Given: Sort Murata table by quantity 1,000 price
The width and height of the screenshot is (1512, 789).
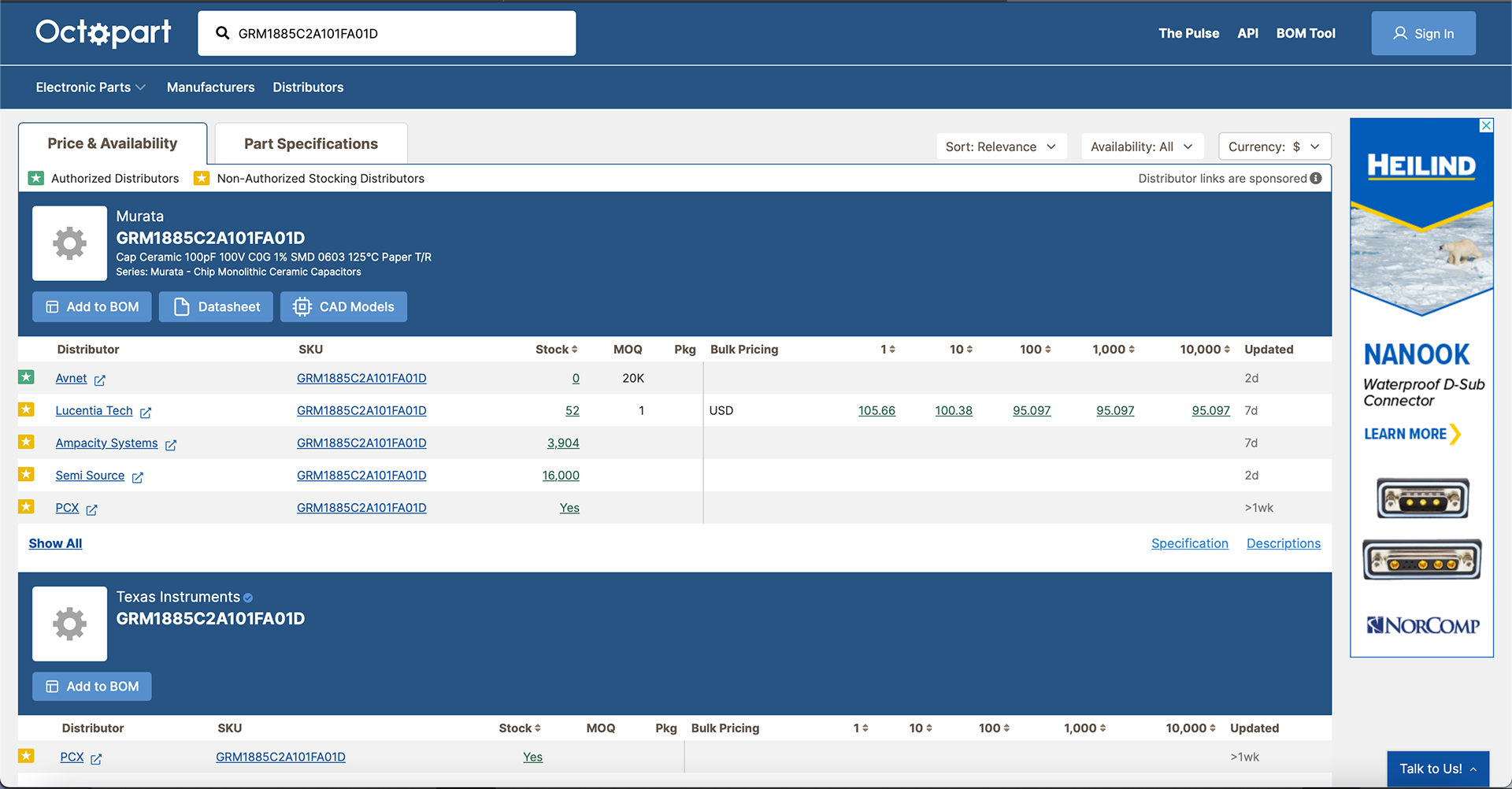Looking at the screenshot, I should click(1132, 350).
